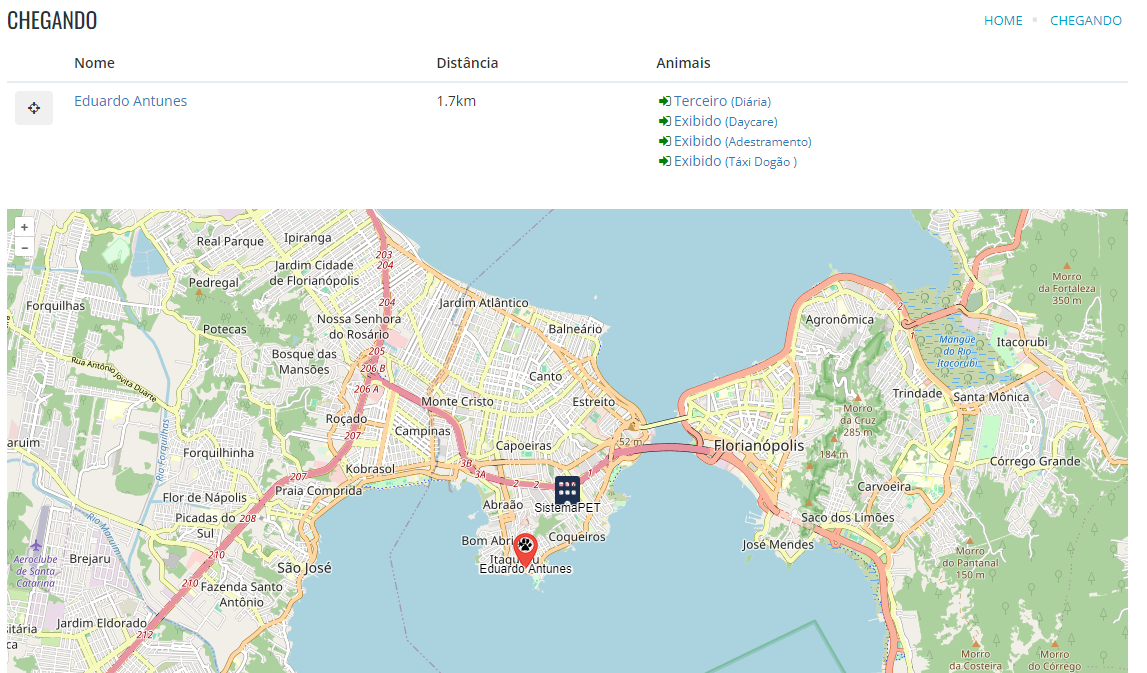The image size is (1147, 673).
Task: Click green check-in icon next to Terceiro
Action: [x=664, y=101]
